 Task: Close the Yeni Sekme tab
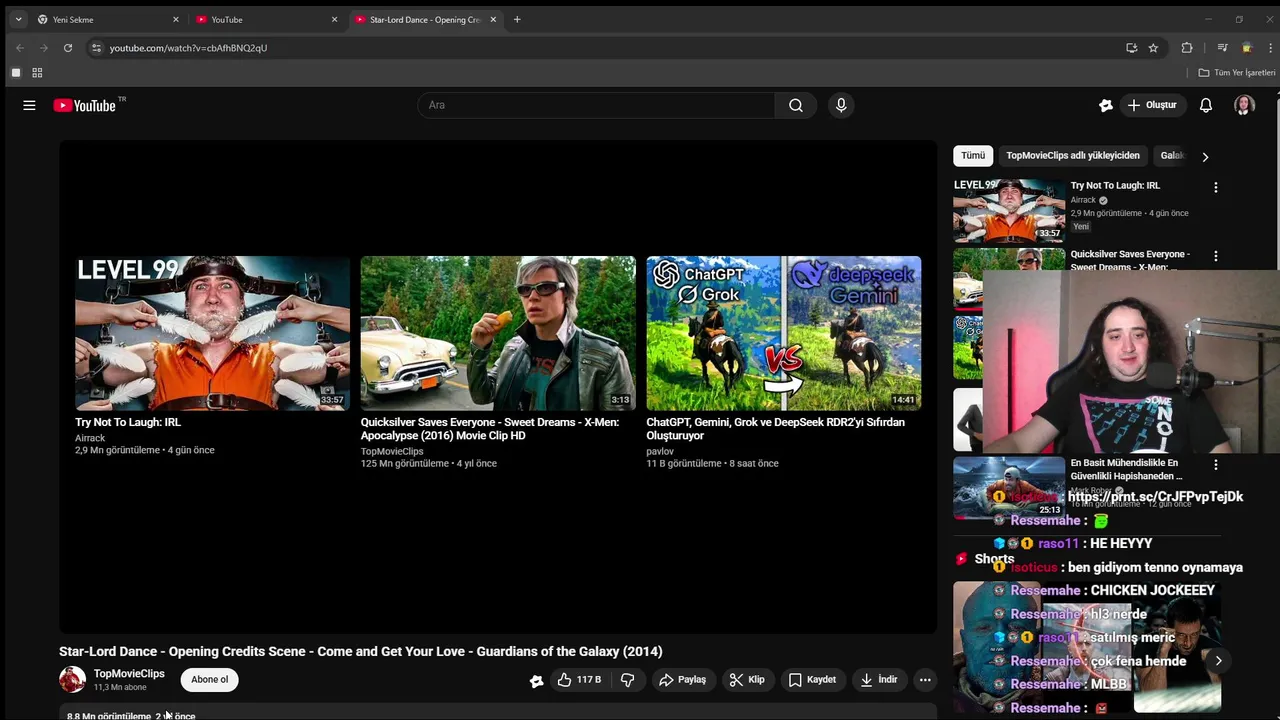[x=176, y=19]
